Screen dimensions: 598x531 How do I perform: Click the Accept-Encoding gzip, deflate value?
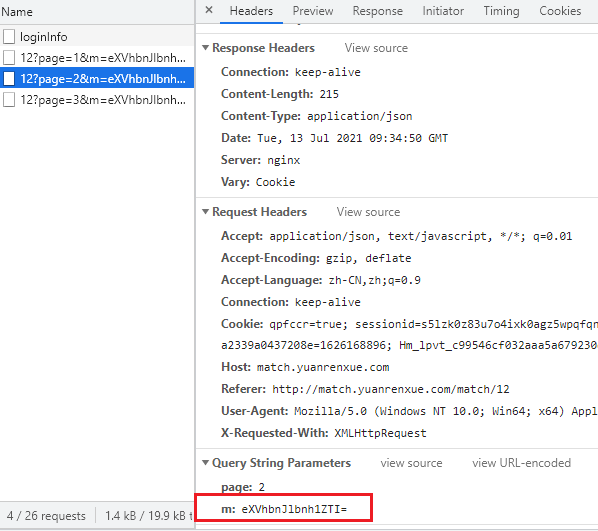click(368, 259)
